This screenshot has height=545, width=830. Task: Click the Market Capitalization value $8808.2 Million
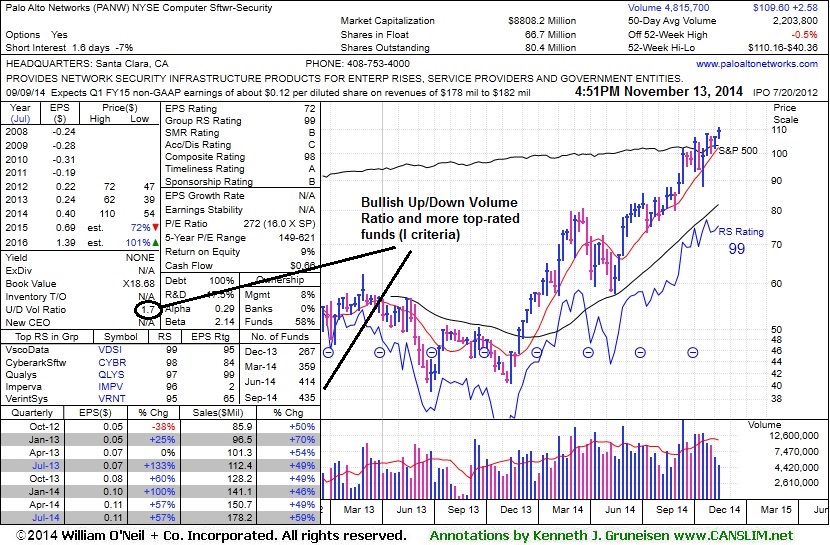point(542,21)
